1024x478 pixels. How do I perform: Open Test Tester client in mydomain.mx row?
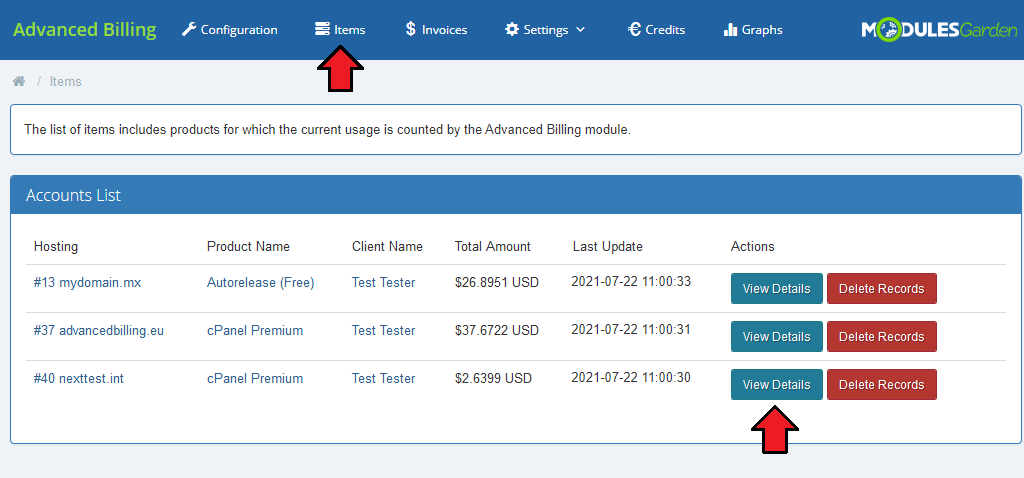click(383, 283)
